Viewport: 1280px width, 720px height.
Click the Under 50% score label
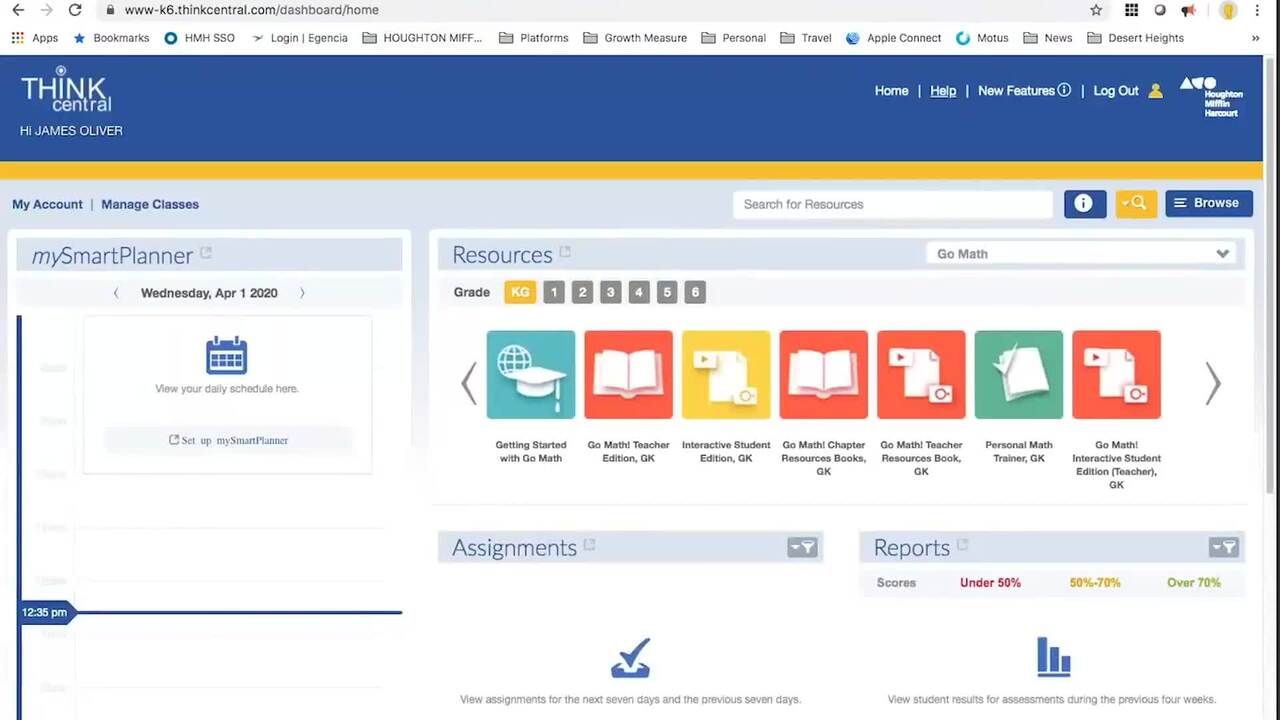coord(990,583)
